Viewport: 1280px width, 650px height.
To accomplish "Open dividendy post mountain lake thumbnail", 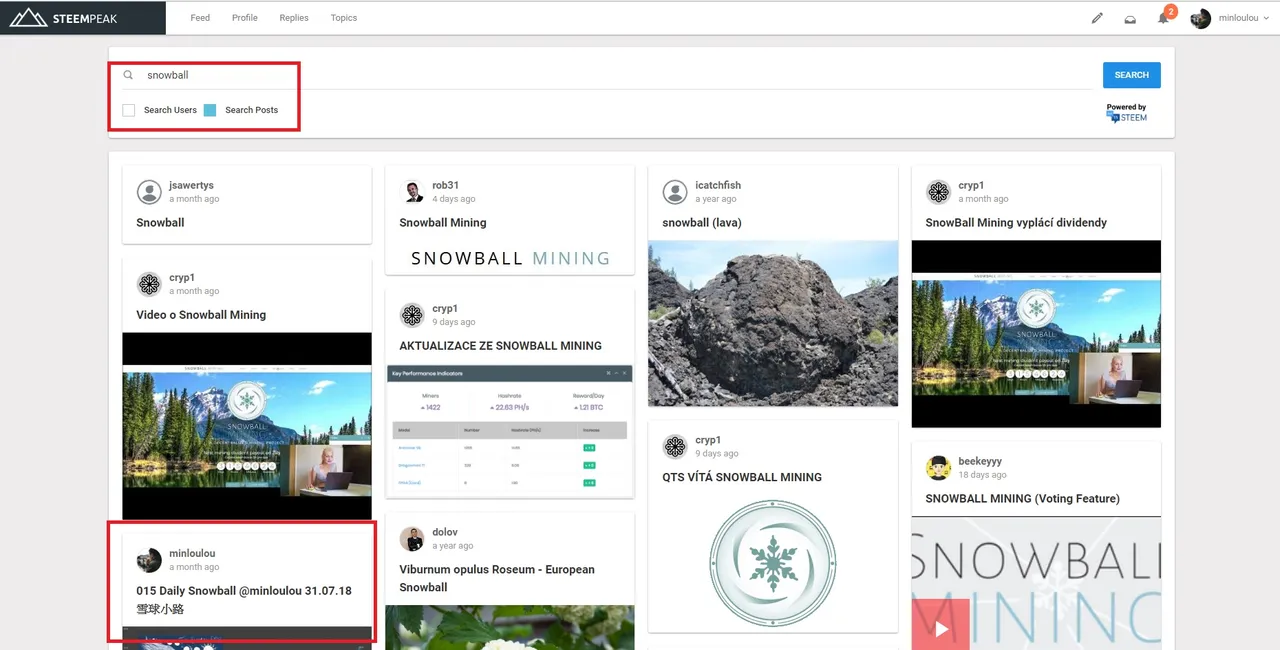I will [1036, 334].
